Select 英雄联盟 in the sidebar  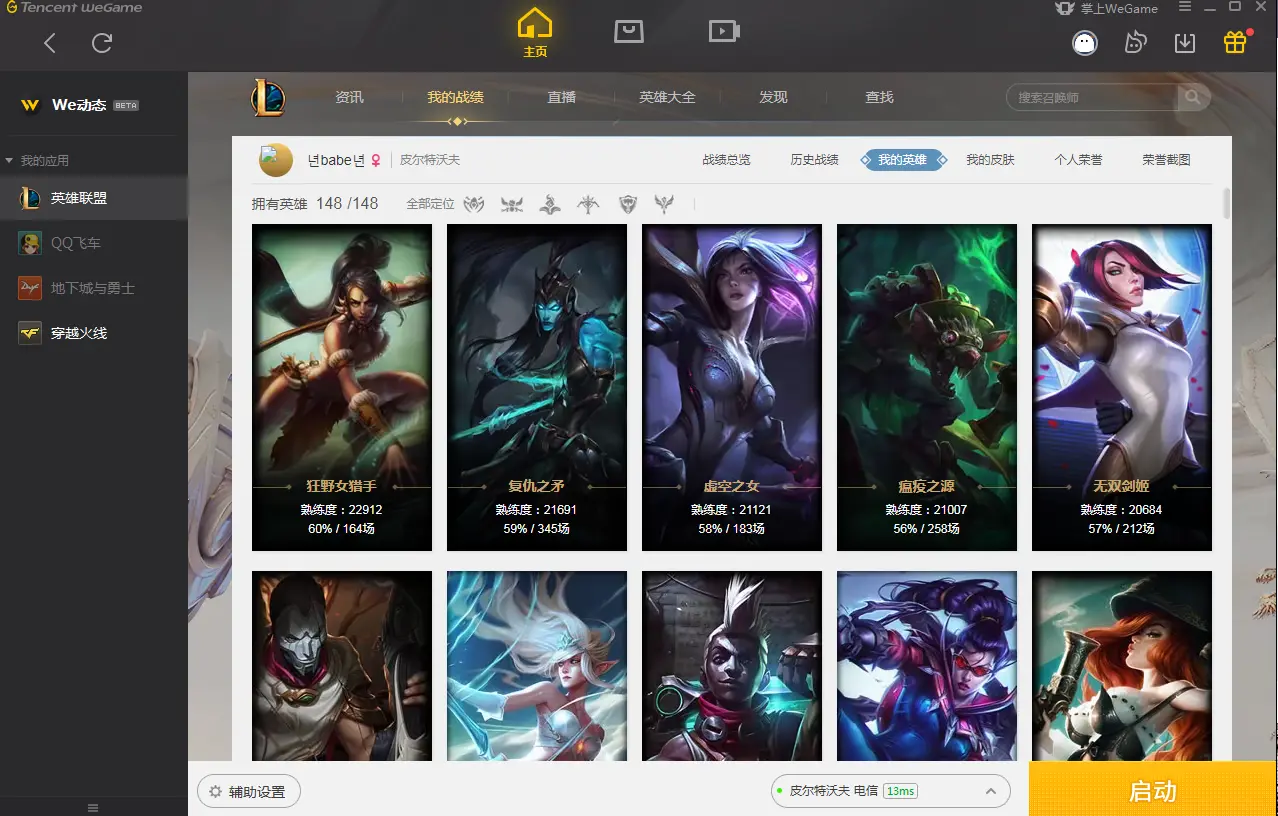94,198
